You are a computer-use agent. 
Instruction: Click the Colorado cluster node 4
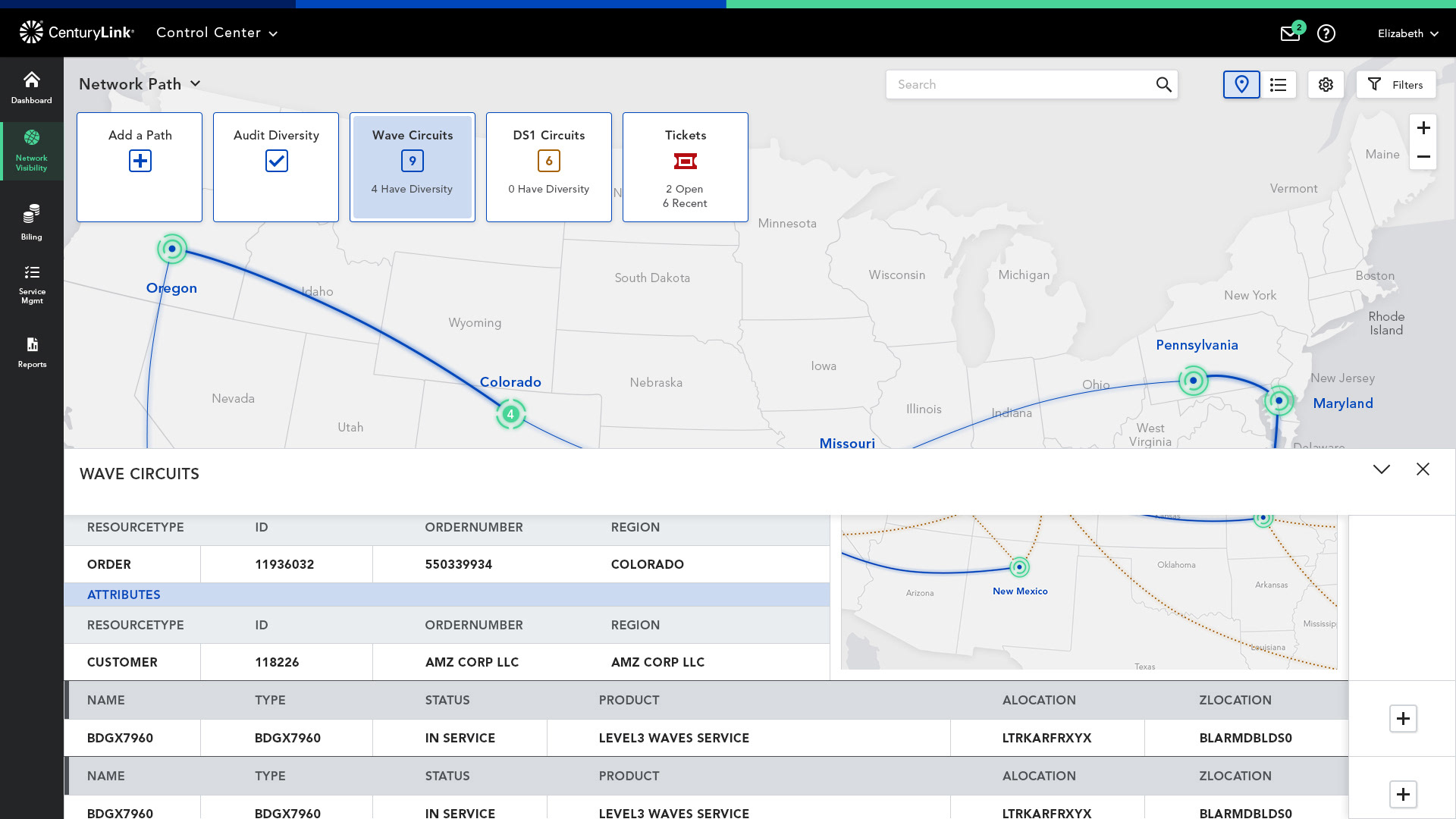[511, 414]
